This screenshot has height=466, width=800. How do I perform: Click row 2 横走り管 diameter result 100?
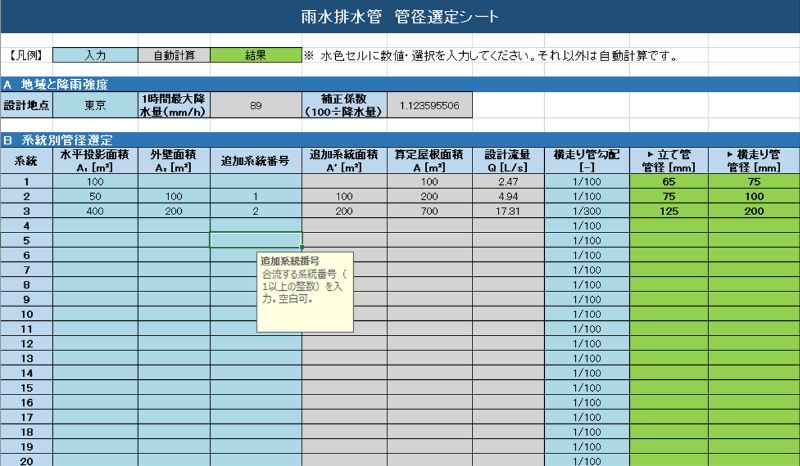[x=754, y=197]
